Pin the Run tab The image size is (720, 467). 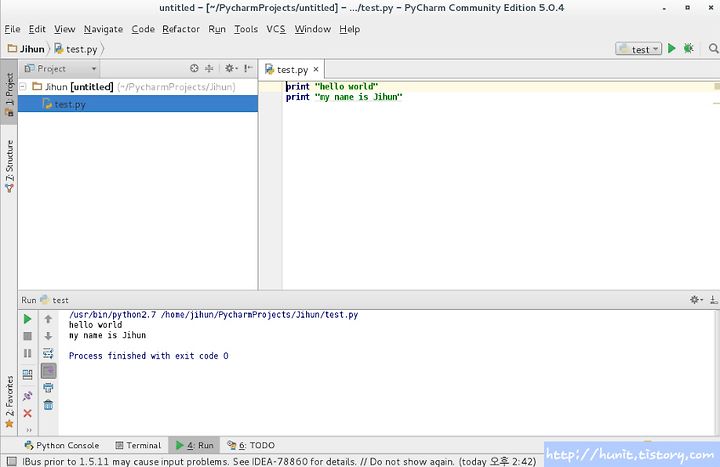tap(28, 396)
